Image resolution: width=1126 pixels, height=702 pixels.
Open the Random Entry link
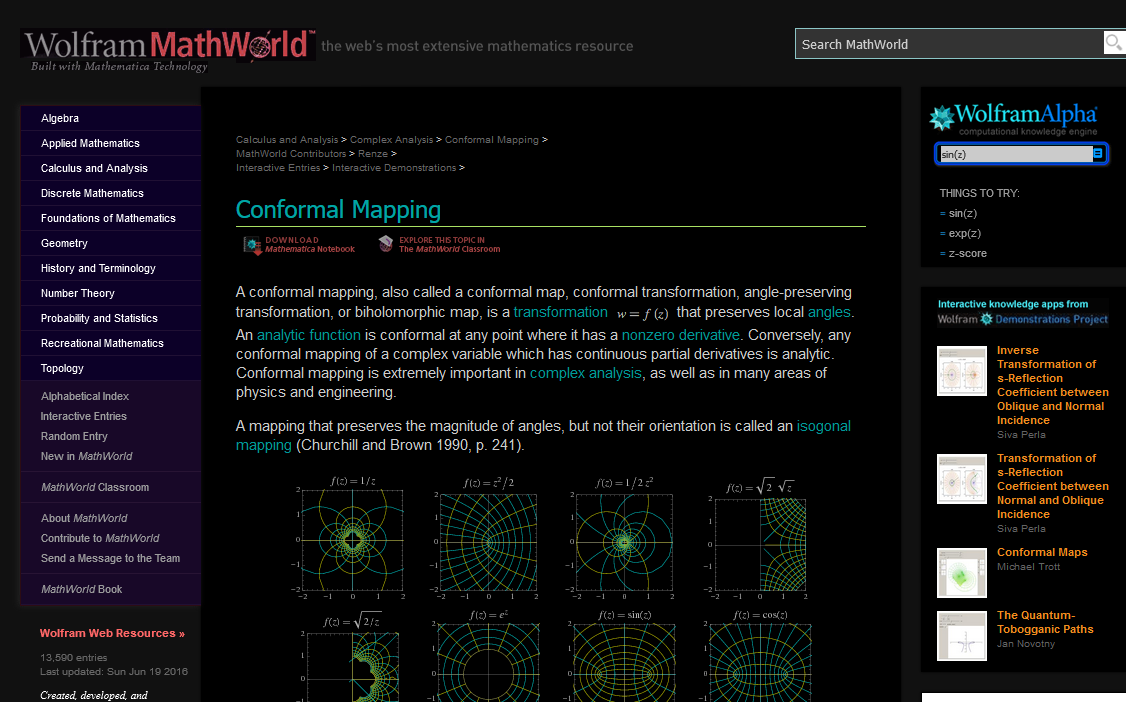pos(72,436)
